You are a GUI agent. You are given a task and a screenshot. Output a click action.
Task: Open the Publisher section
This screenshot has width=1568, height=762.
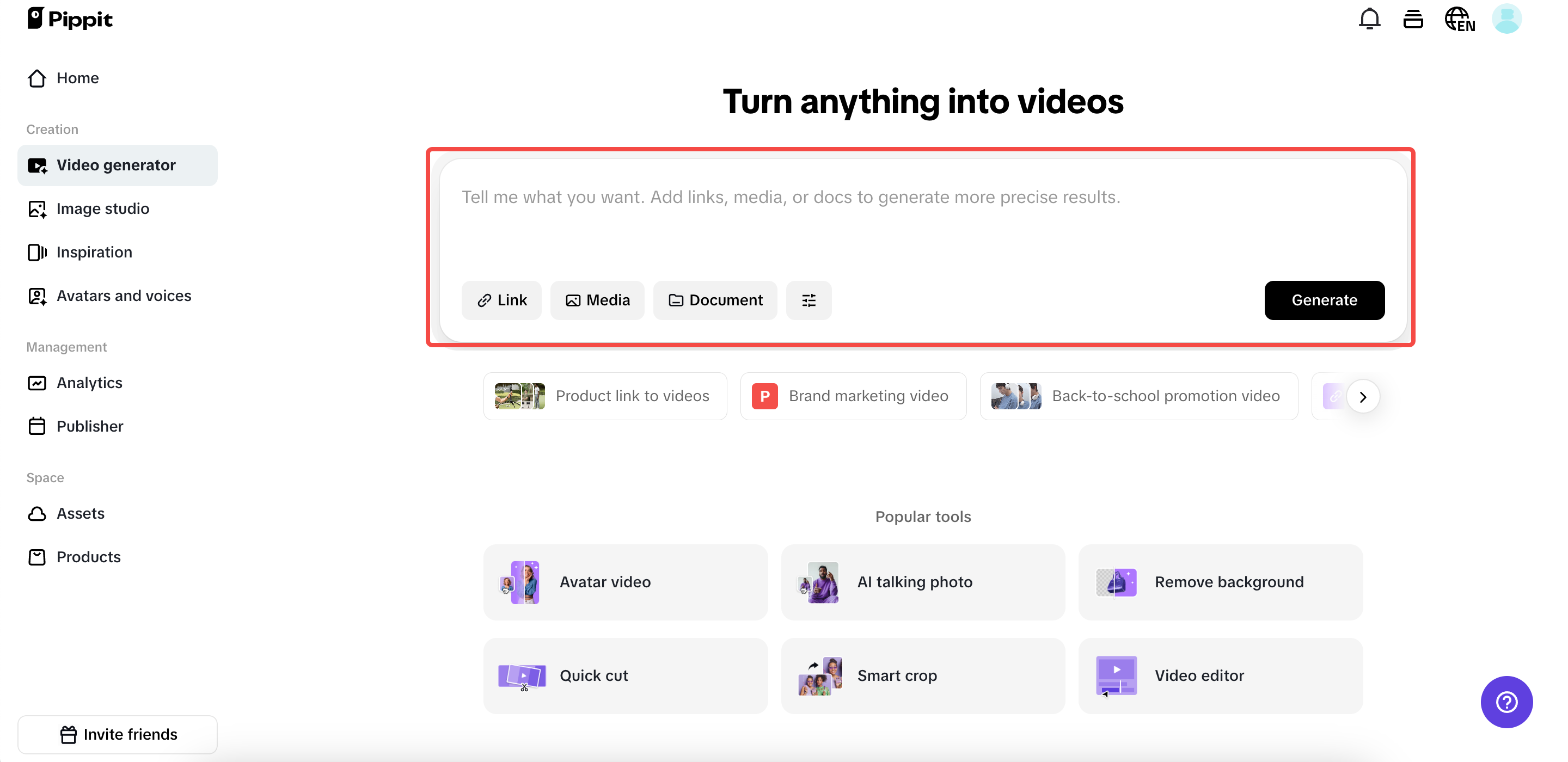pos(89,426)
